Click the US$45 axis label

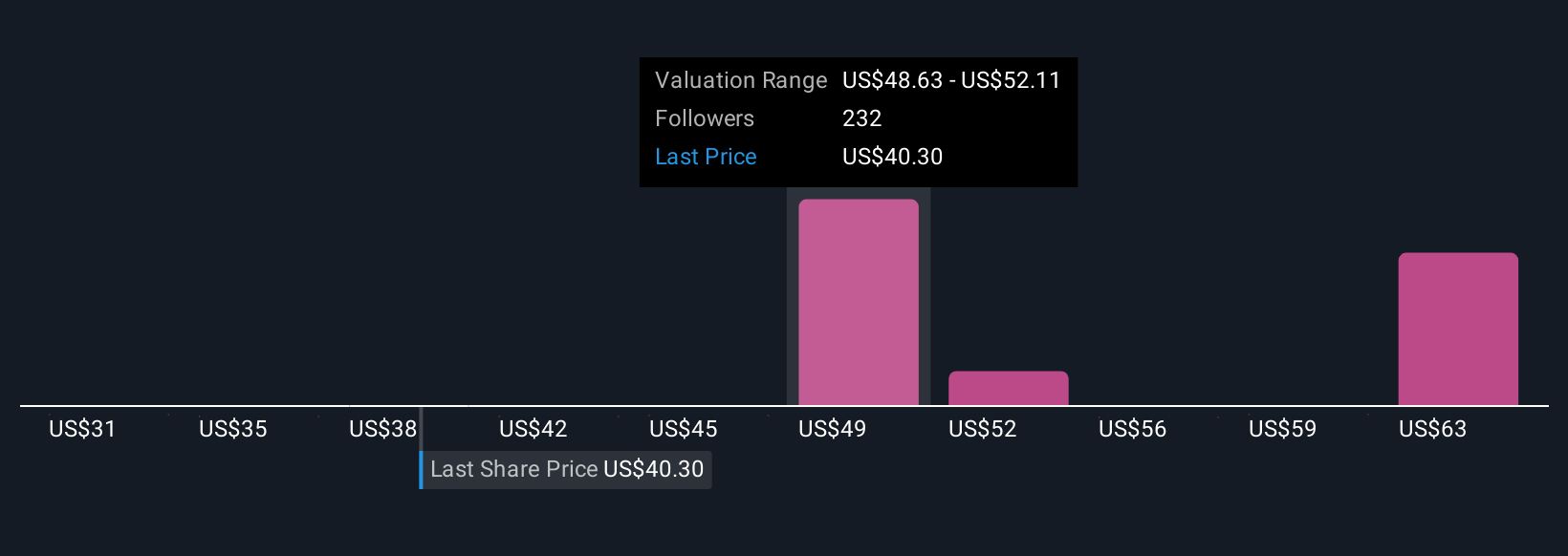683,429
